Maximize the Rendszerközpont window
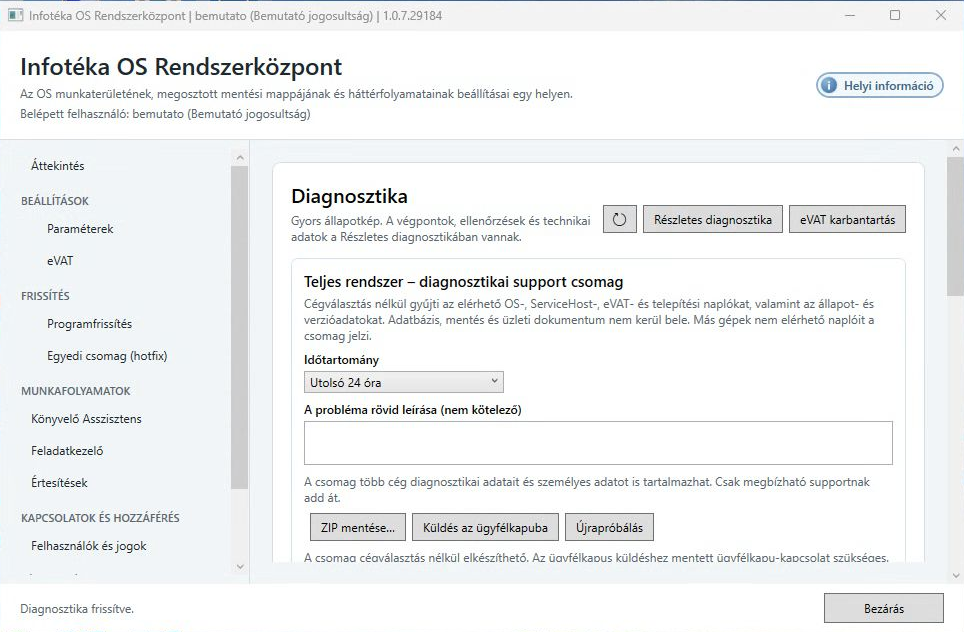The width and height of the screenshot is (964, 632). click(x=895, y=15)
